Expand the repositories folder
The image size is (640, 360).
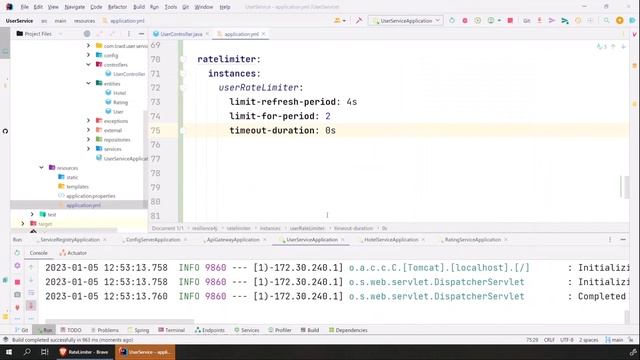89,140
